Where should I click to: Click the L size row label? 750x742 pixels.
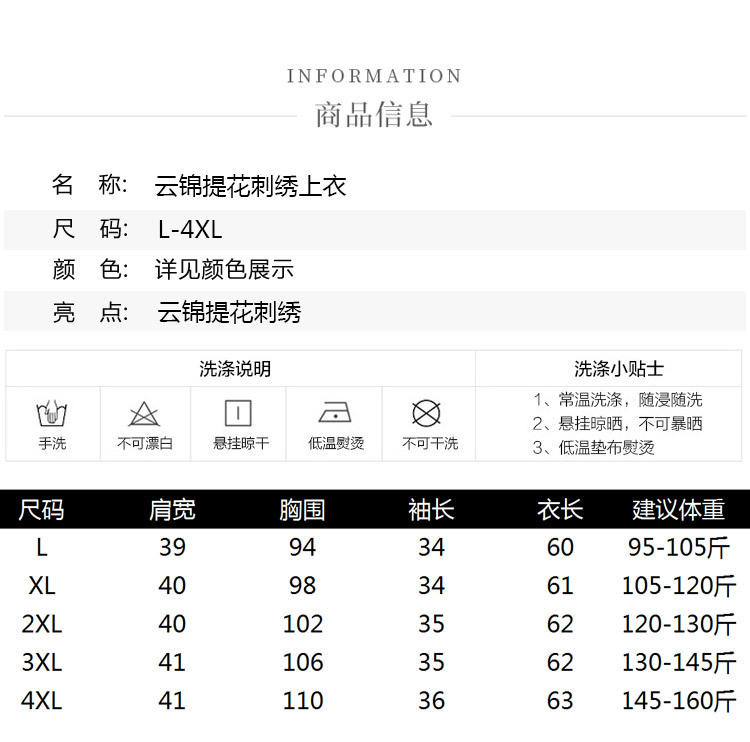click(x=42, y=547)
